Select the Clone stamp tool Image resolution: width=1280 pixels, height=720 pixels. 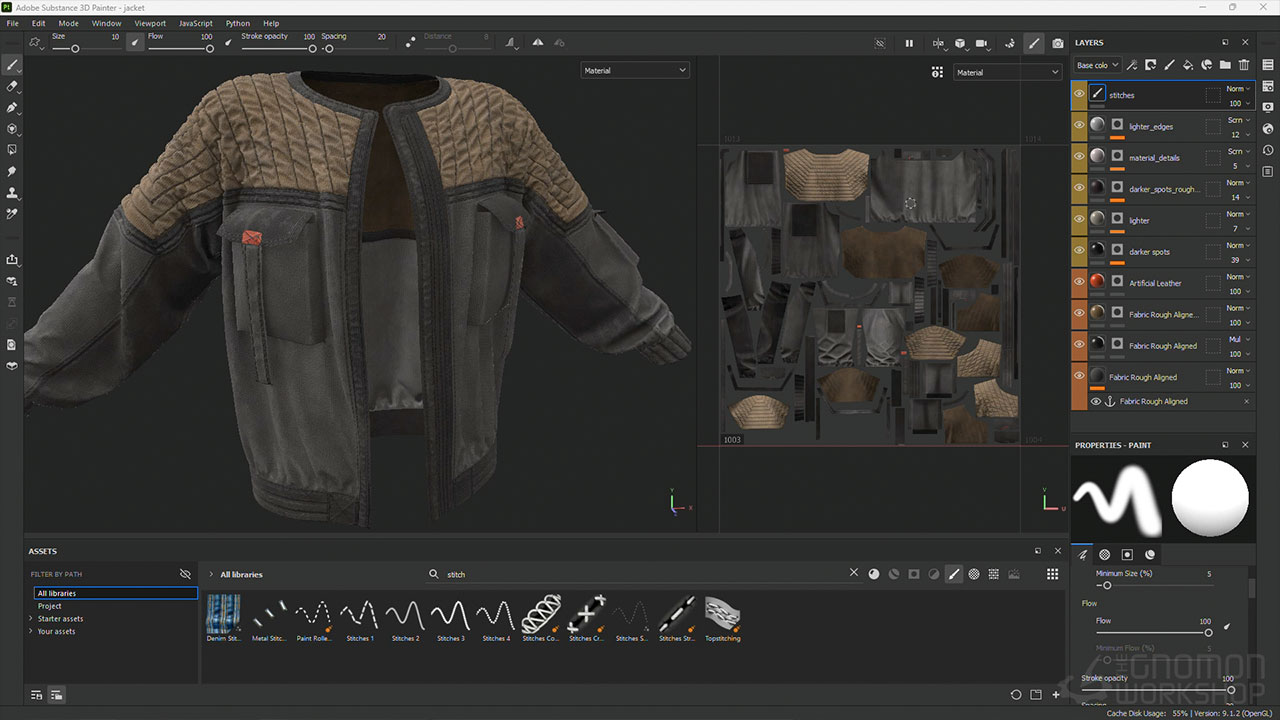12,193
